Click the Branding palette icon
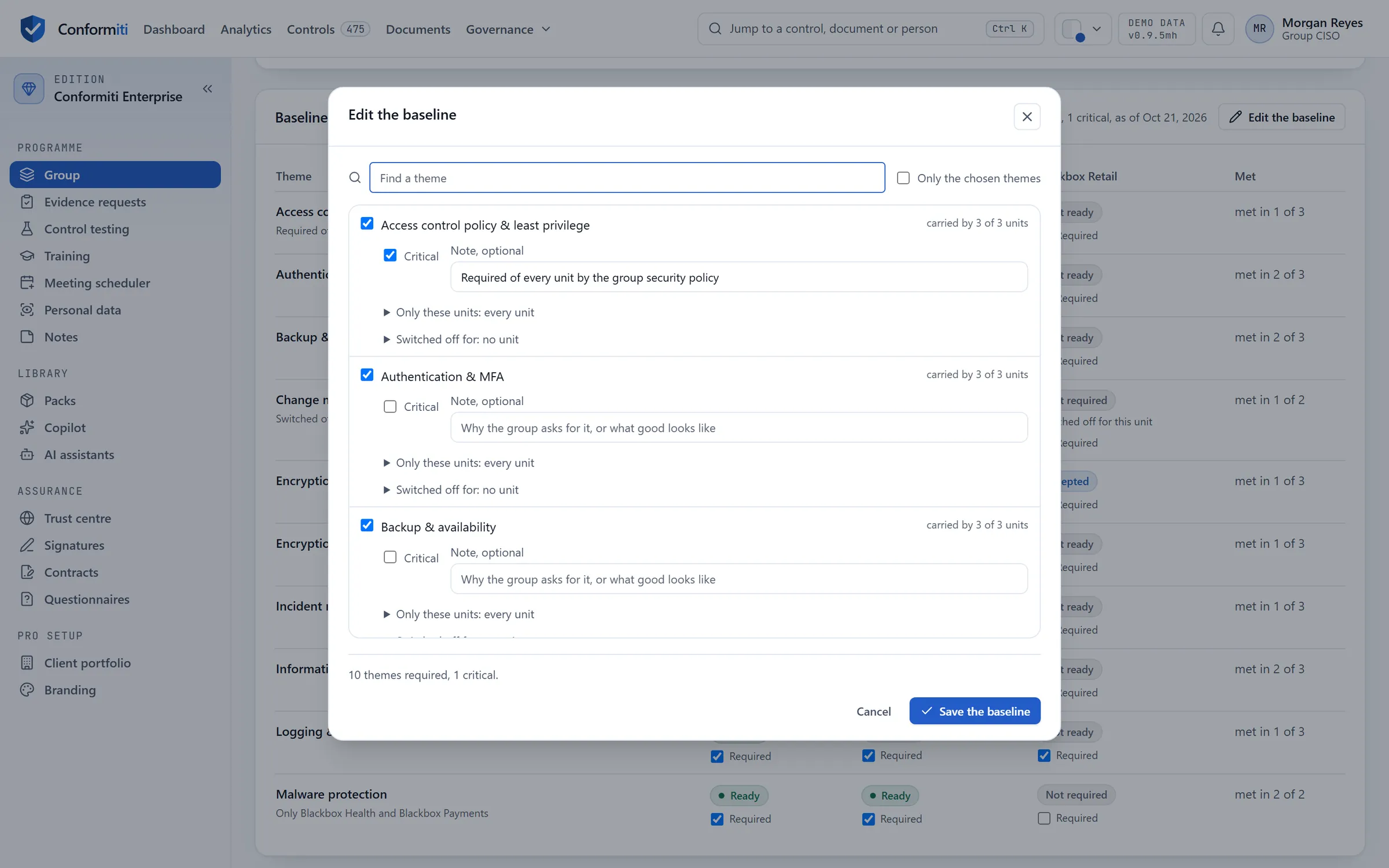Screen dimensions: 1389x868 [27, 690]
